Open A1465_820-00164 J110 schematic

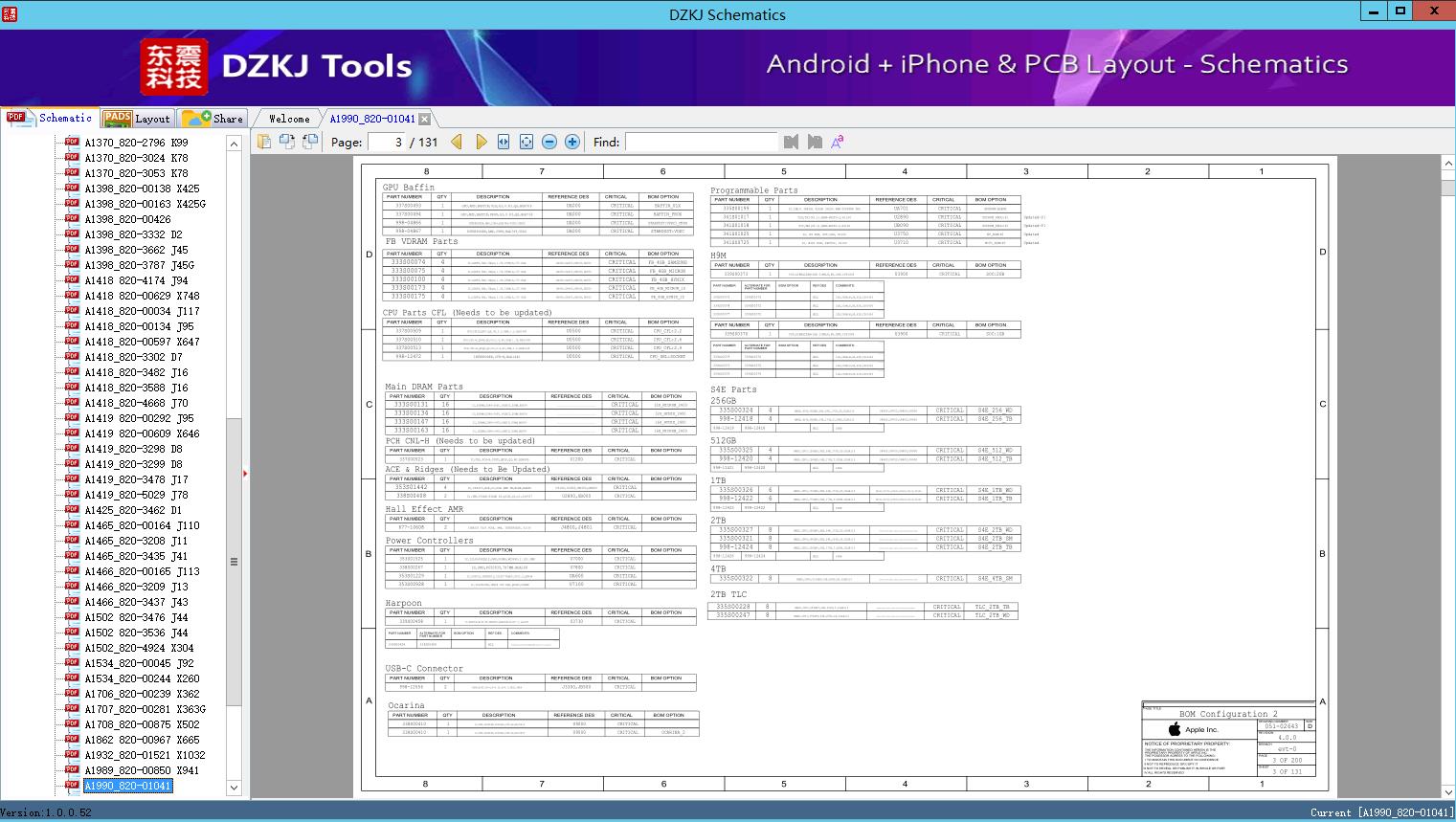pos(142,525)
